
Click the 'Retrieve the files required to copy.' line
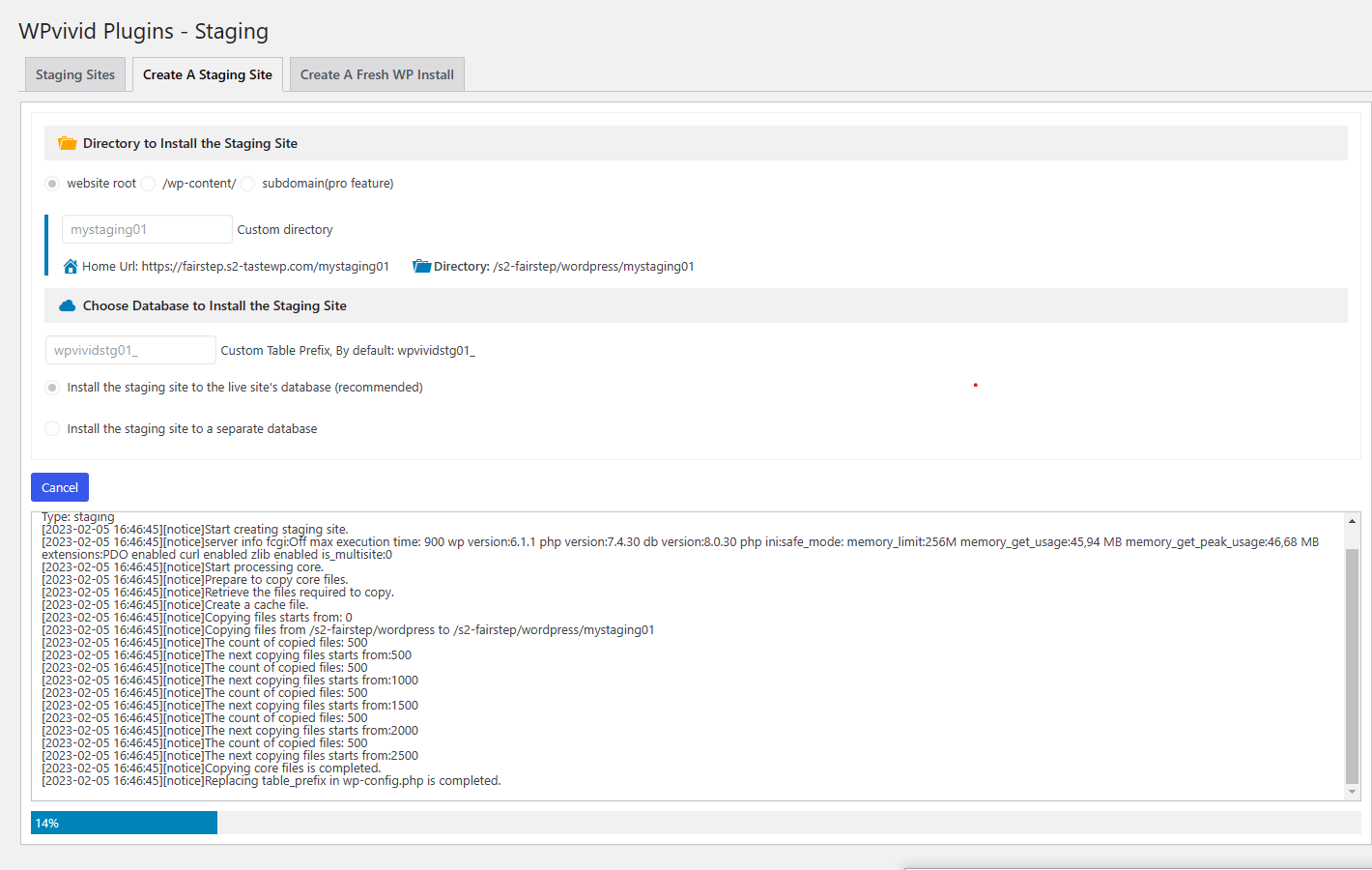pos(218,593)
